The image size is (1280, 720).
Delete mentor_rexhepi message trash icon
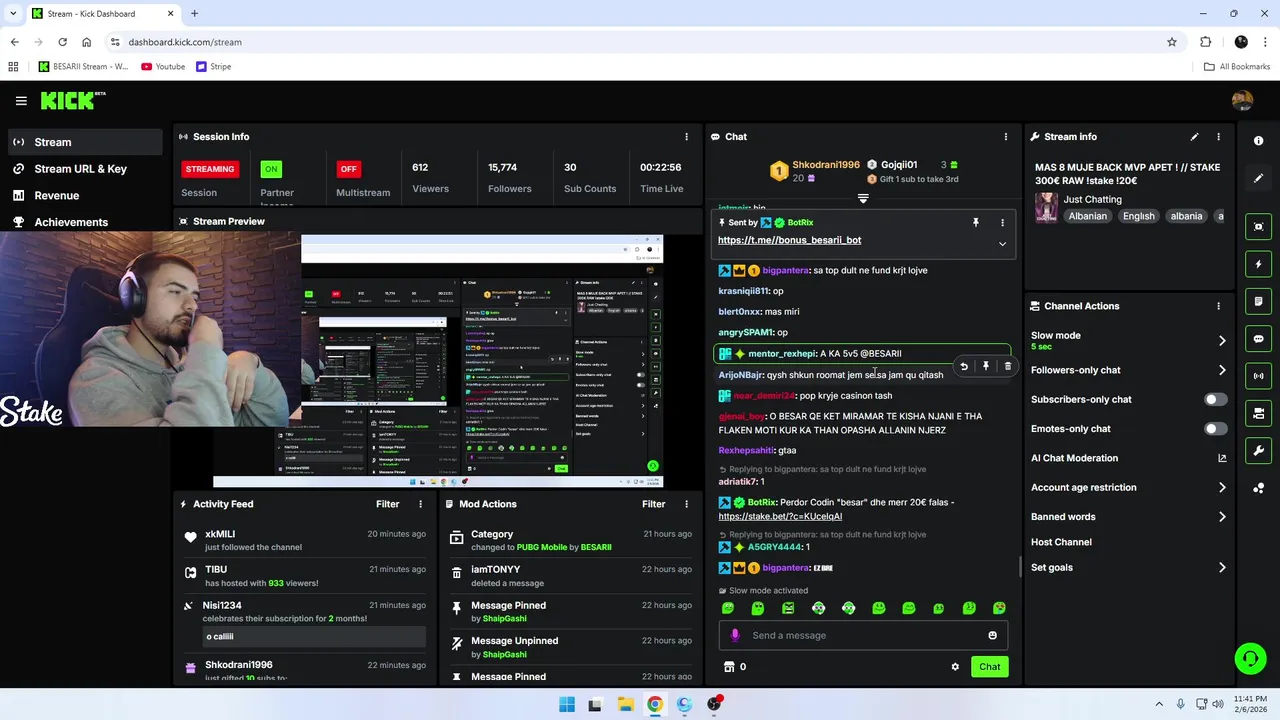click(1007, 367)
